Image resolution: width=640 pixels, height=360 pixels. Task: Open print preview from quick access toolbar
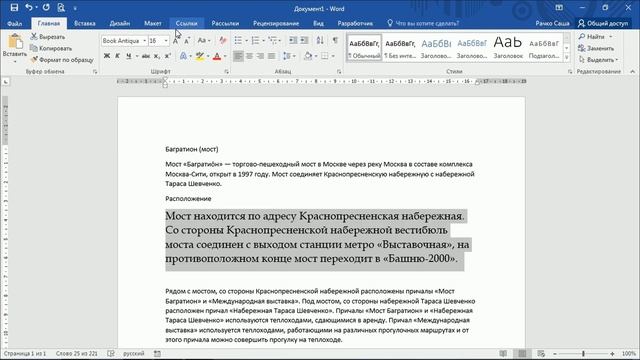click(x=61, y=8)
